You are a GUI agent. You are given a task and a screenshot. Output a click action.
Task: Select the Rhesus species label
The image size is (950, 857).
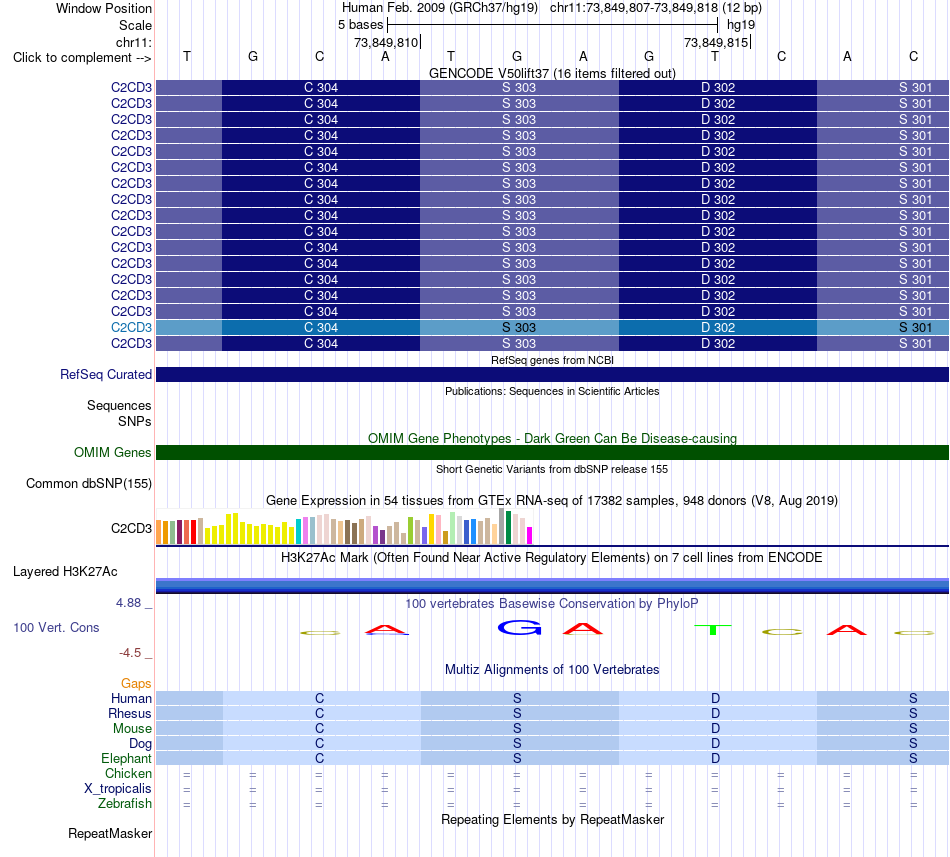click(x=130, y=713)
